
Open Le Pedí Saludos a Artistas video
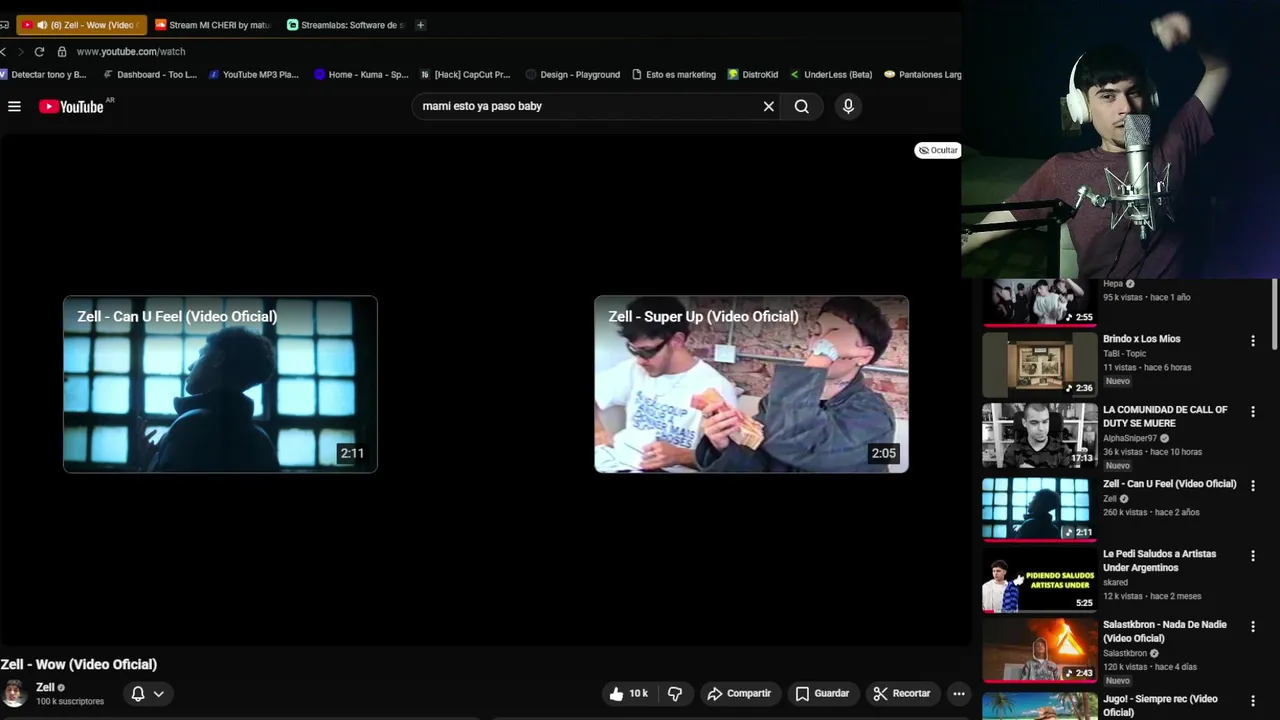1160,561
